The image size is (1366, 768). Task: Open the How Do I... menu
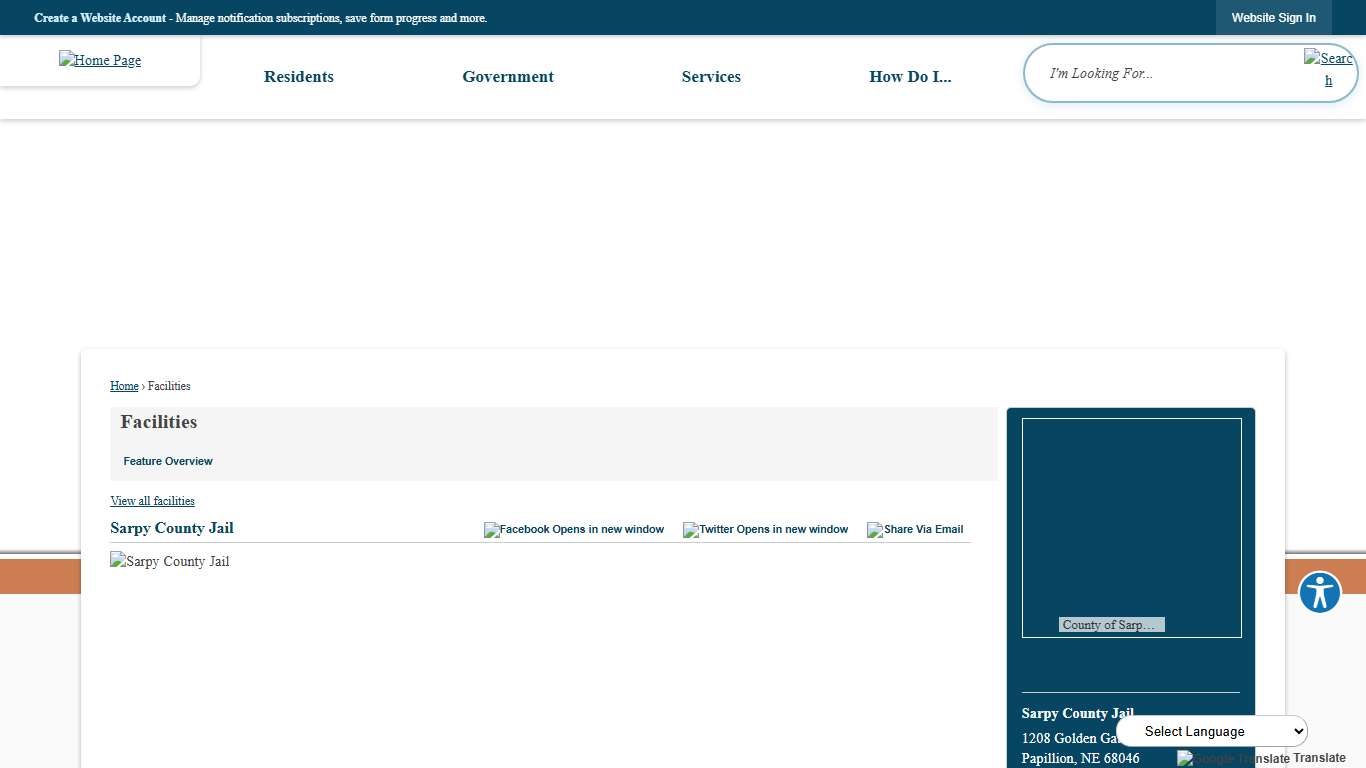point(910,77)
